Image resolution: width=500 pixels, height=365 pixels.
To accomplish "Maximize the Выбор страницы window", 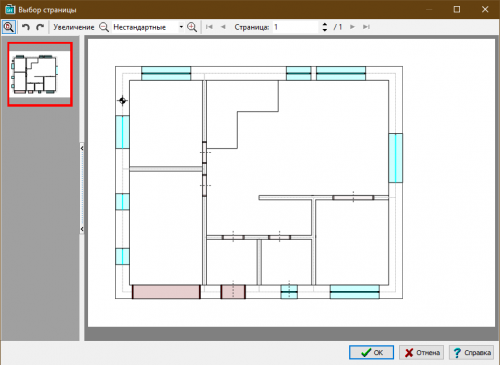I will [x=457, y=9].
